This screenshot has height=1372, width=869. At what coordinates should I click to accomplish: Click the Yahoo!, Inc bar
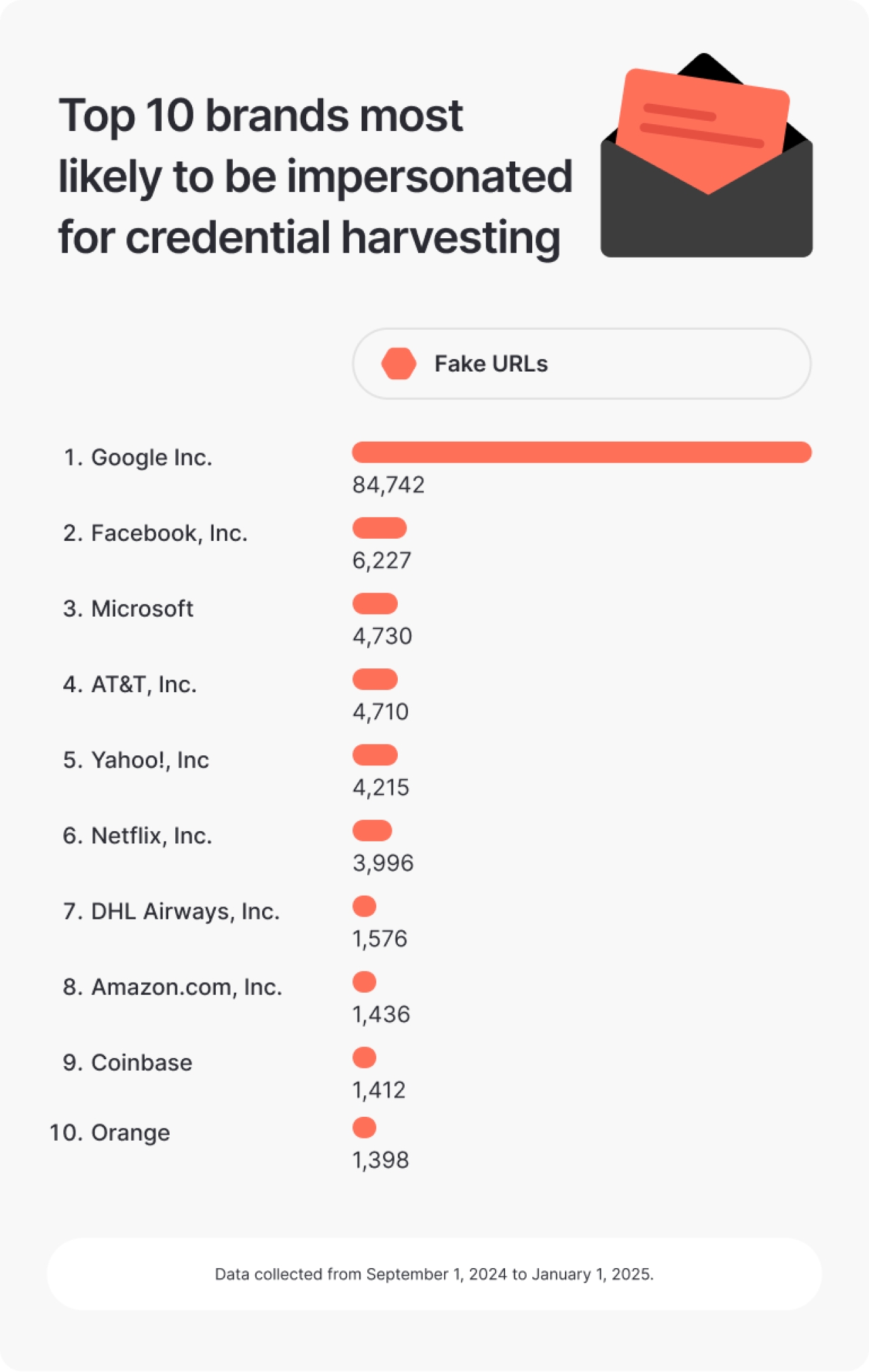pos(375,755)
